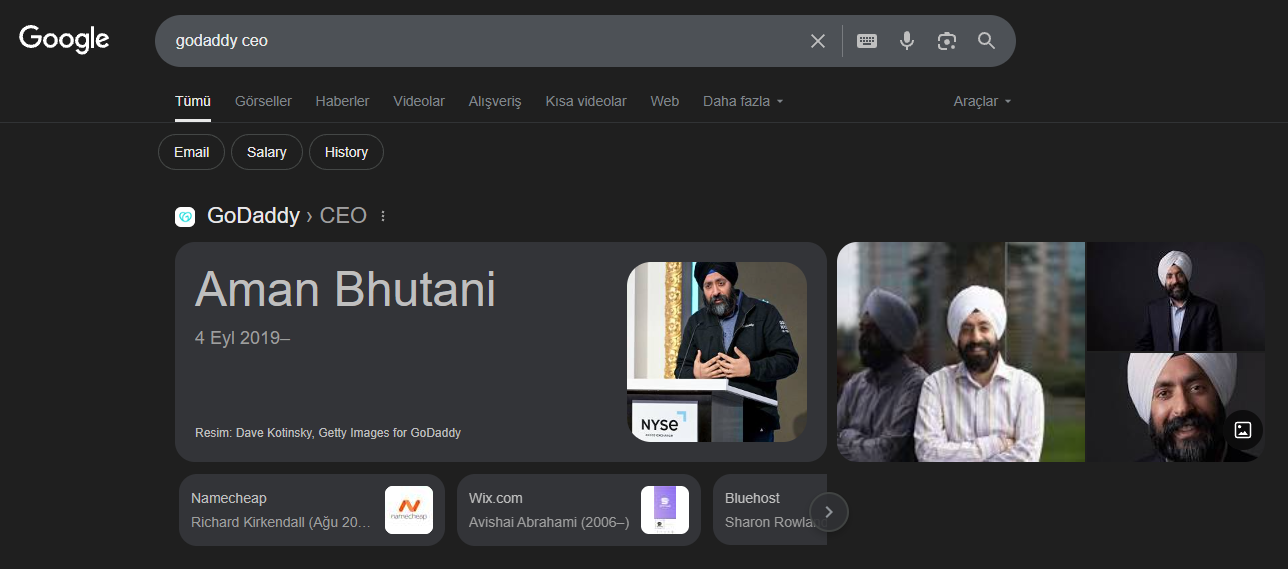Search by image with camera lens icon
The height and width of the screenshot is (569, 1288).
click(x=947, y=41)
